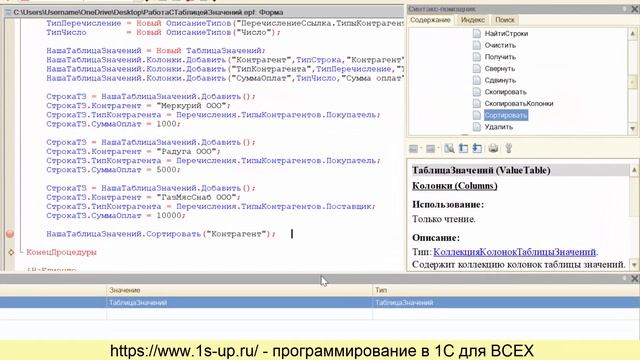640x360 pixels.
Task: Click the contents tree scroll-up arrow
Action: pyautogui.click(x=633, y=33)
